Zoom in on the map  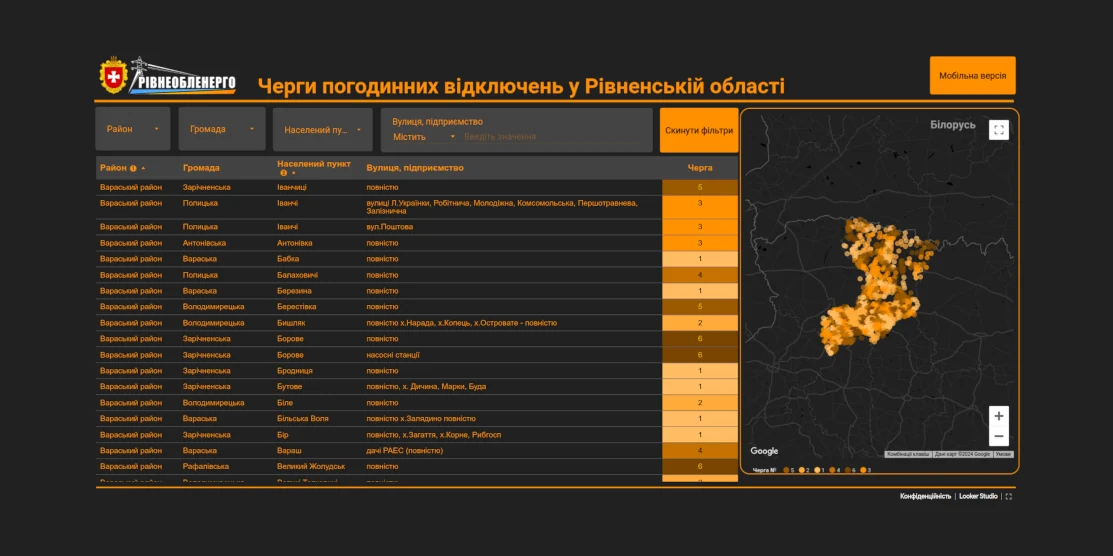998,416
